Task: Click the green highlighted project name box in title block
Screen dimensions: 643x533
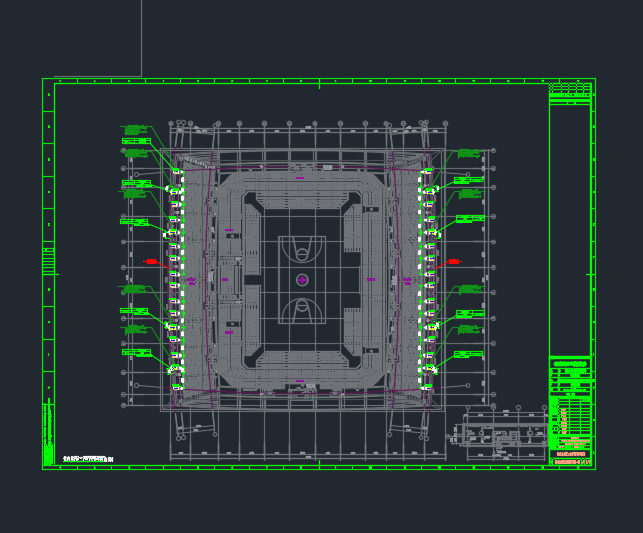Action: pos(570,364)
